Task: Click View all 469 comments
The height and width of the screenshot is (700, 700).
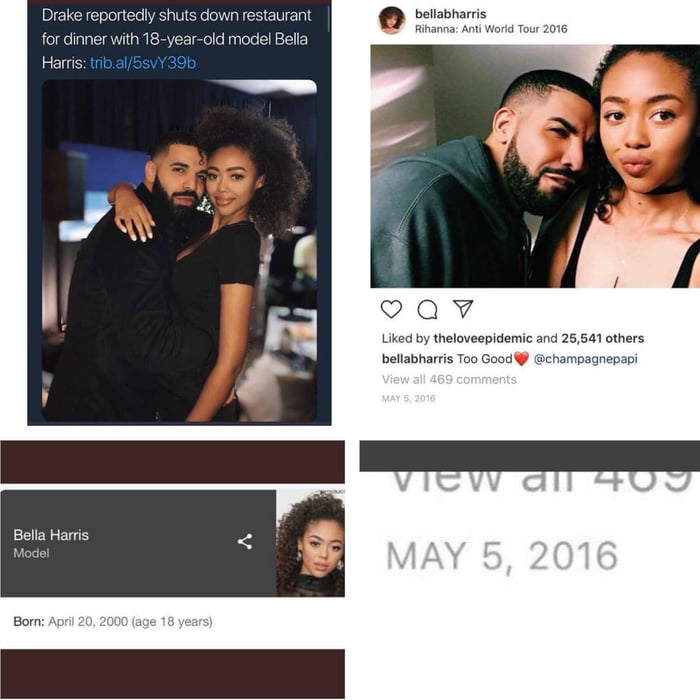Action: tap(449, 379)
